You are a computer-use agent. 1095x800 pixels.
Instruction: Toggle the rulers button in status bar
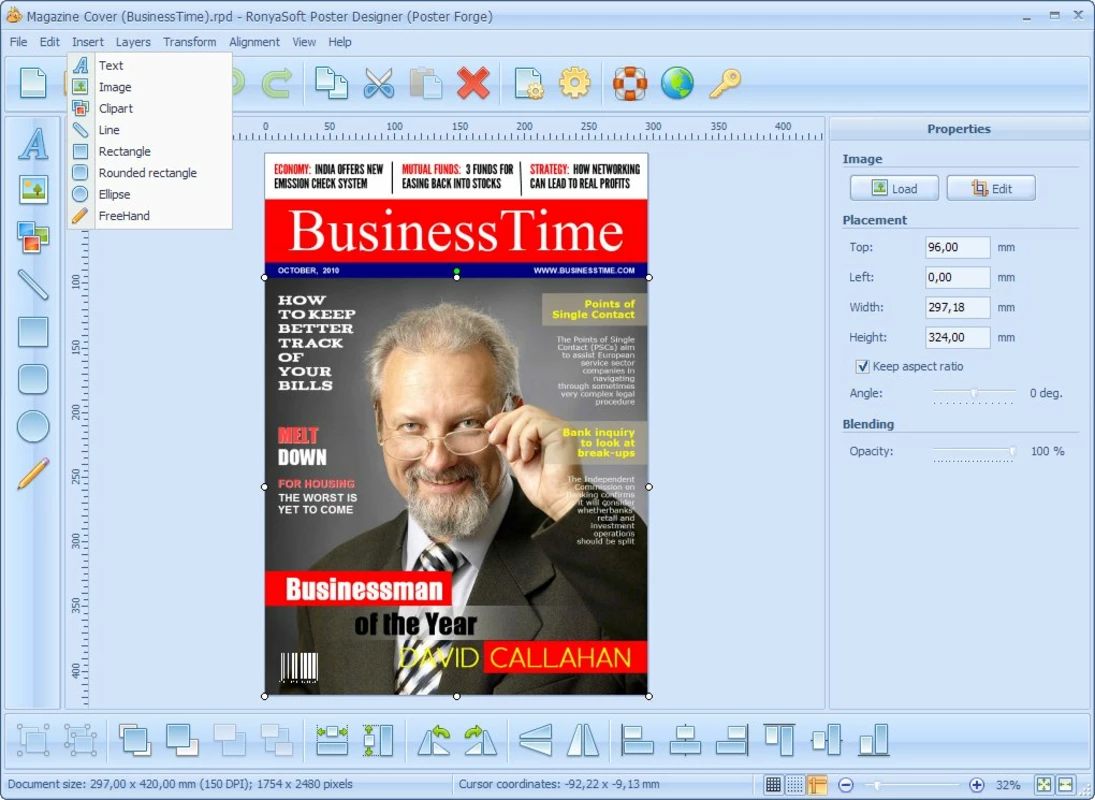tap(816, 785)
